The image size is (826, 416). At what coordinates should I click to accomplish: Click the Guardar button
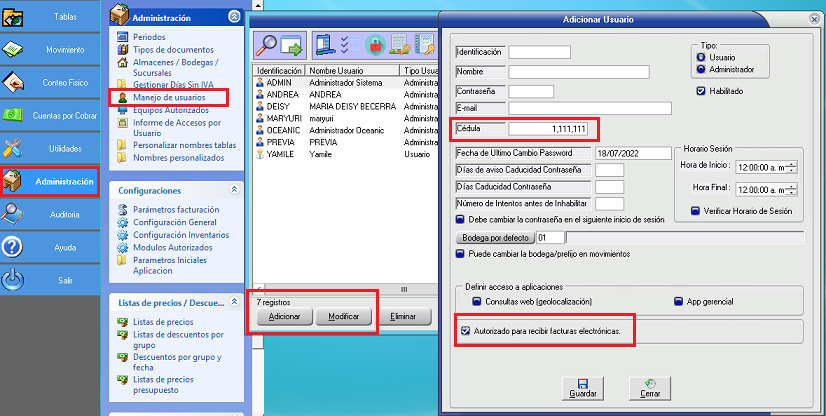click(575, 387)
